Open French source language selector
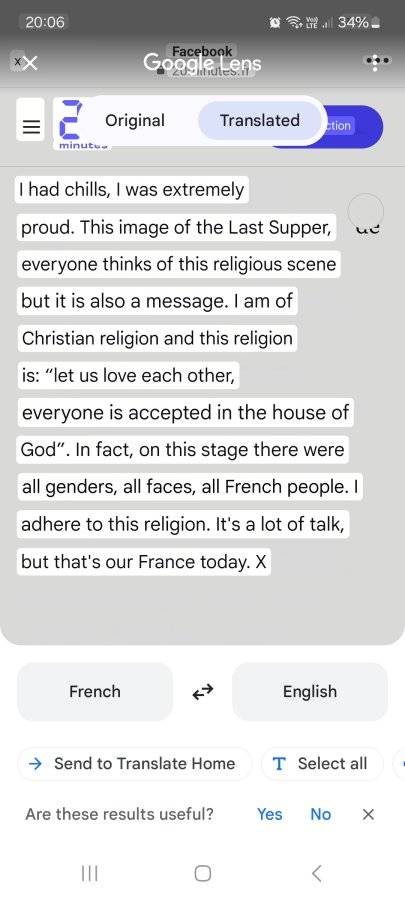Image resolution: width=405 pixels, height=900 pixels. pyautogui.click(x=95, y=692)
